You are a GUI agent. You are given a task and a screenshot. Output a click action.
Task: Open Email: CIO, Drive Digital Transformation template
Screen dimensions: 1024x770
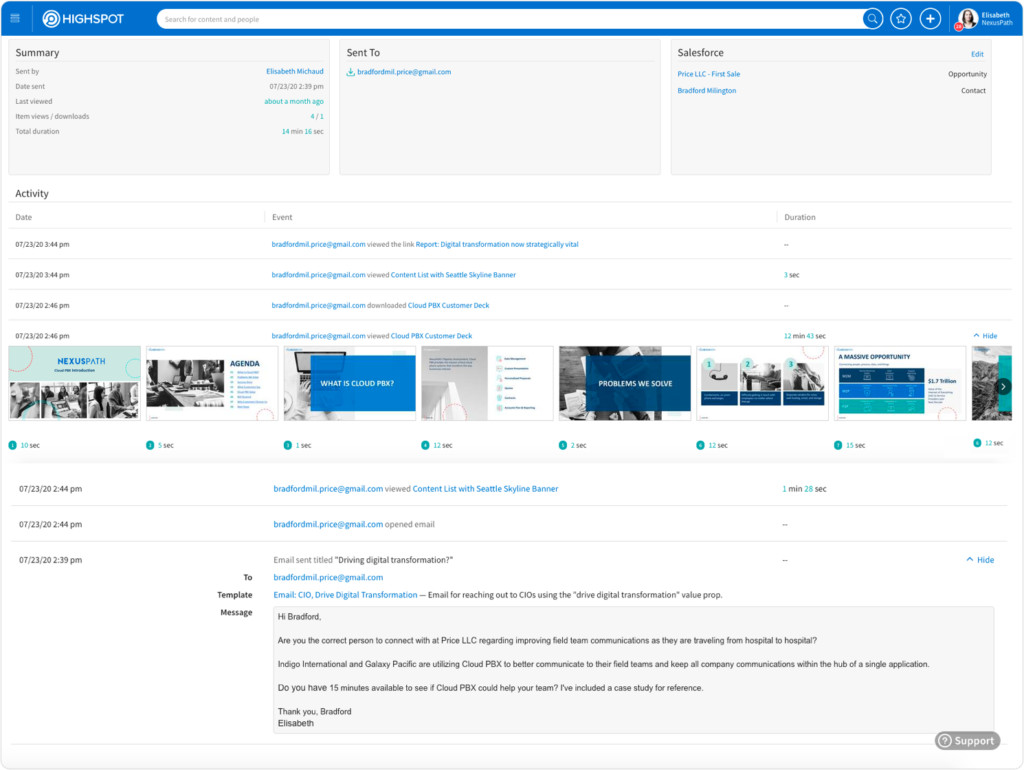tap(345, 595)
